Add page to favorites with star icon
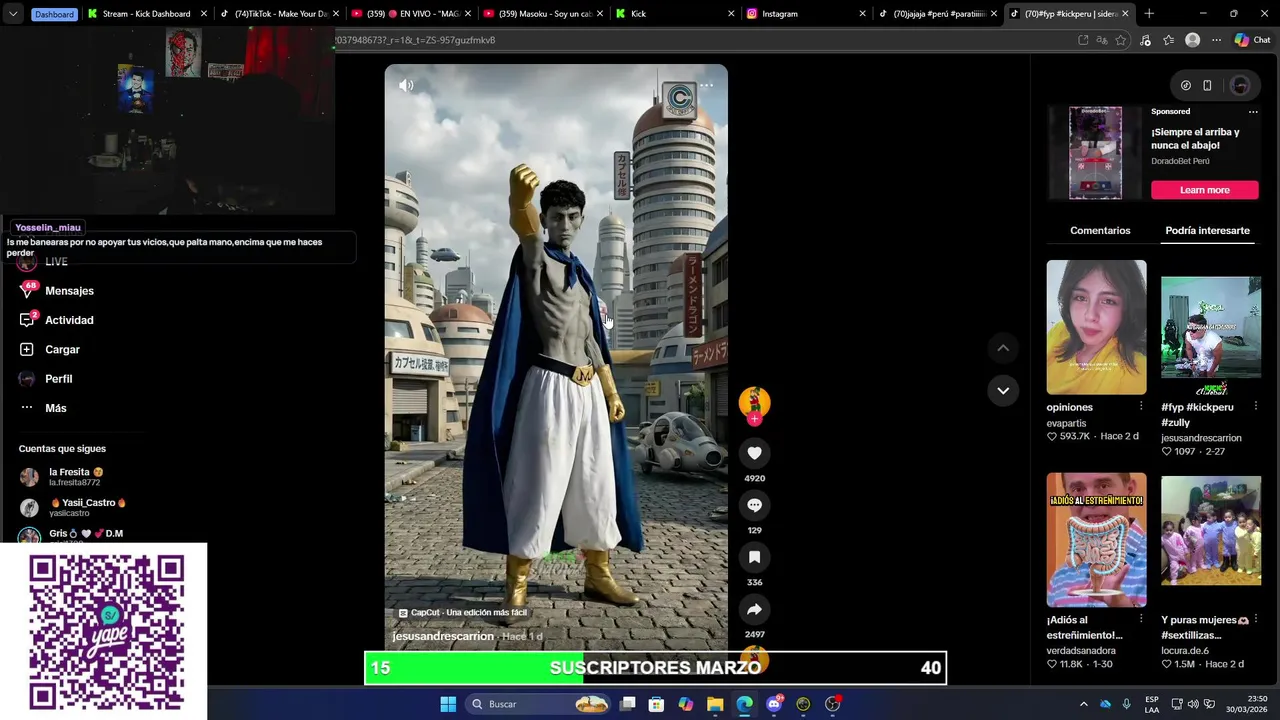Image resolution: width=1280 pixels, height=720 pixels. pyautogui.click(x=1120, y=40)
